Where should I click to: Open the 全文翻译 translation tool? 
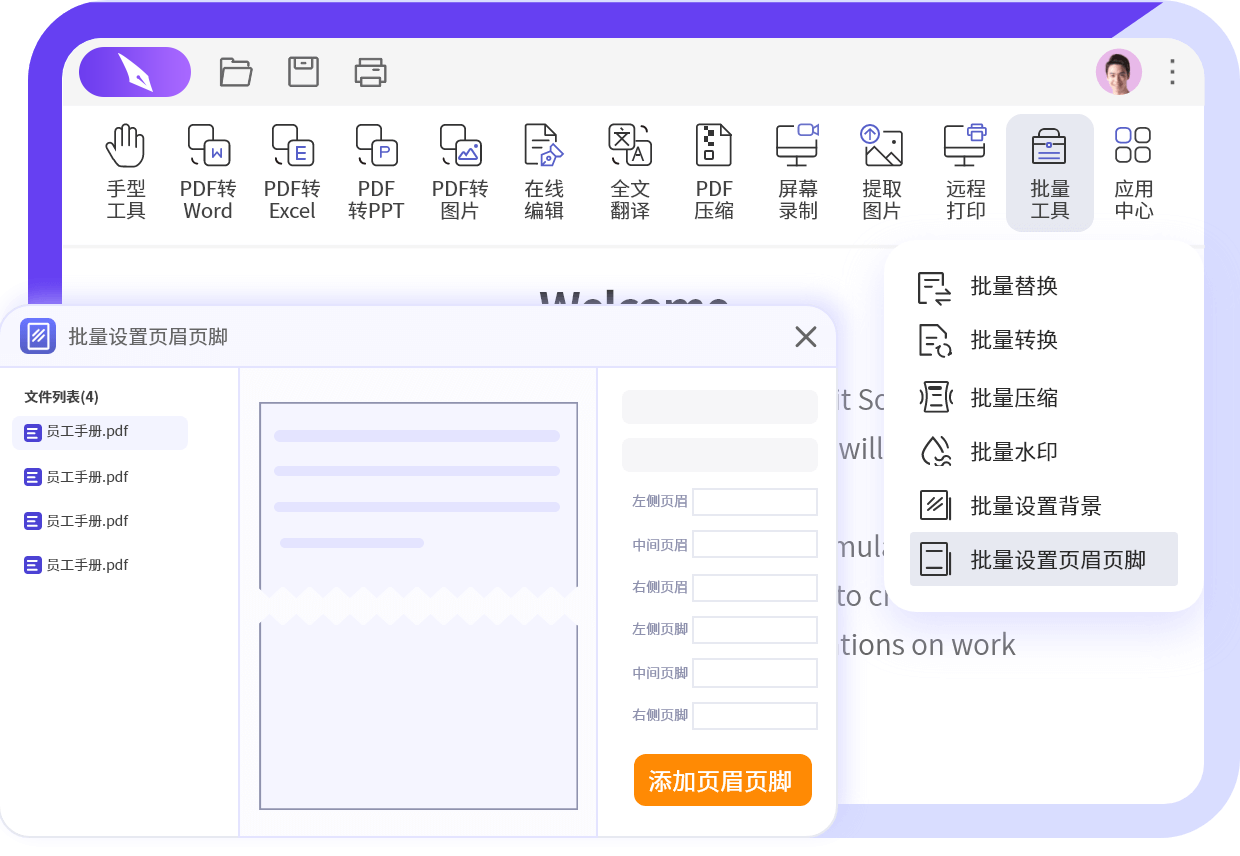point(630,172)
